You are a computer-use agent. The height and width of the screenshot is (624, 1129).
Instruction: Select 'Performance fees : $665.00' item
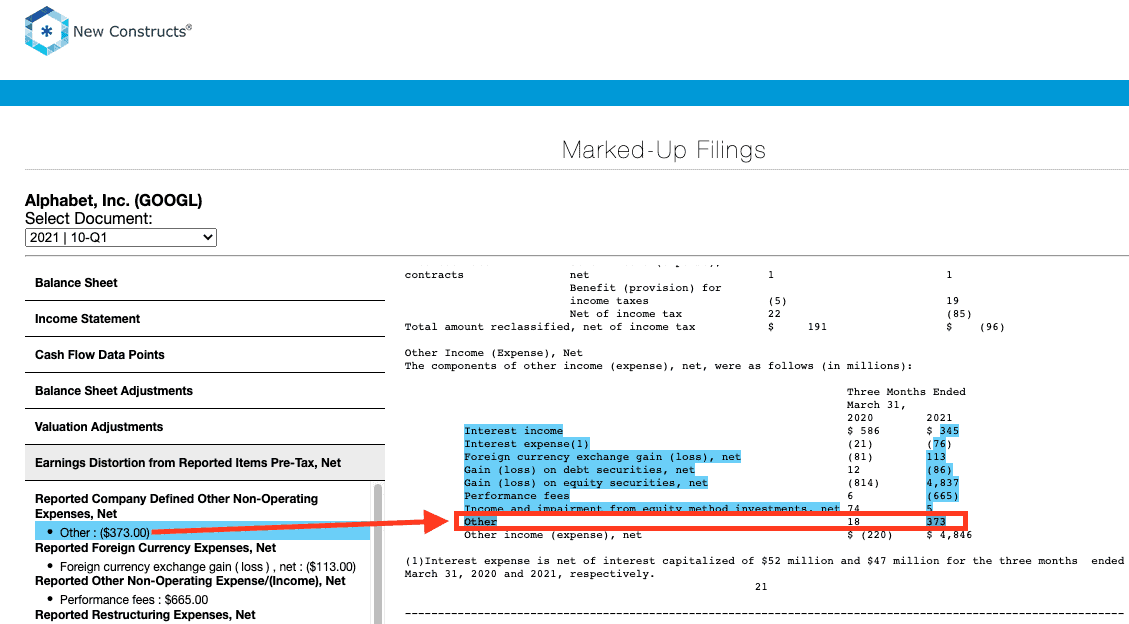point(134,600)
